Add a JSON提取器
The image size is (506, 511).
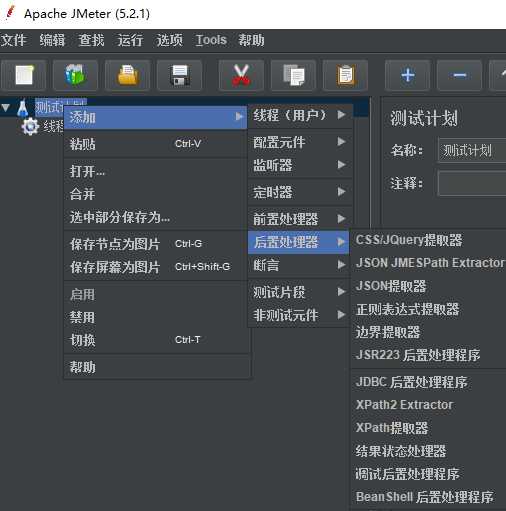pos(429,286)
